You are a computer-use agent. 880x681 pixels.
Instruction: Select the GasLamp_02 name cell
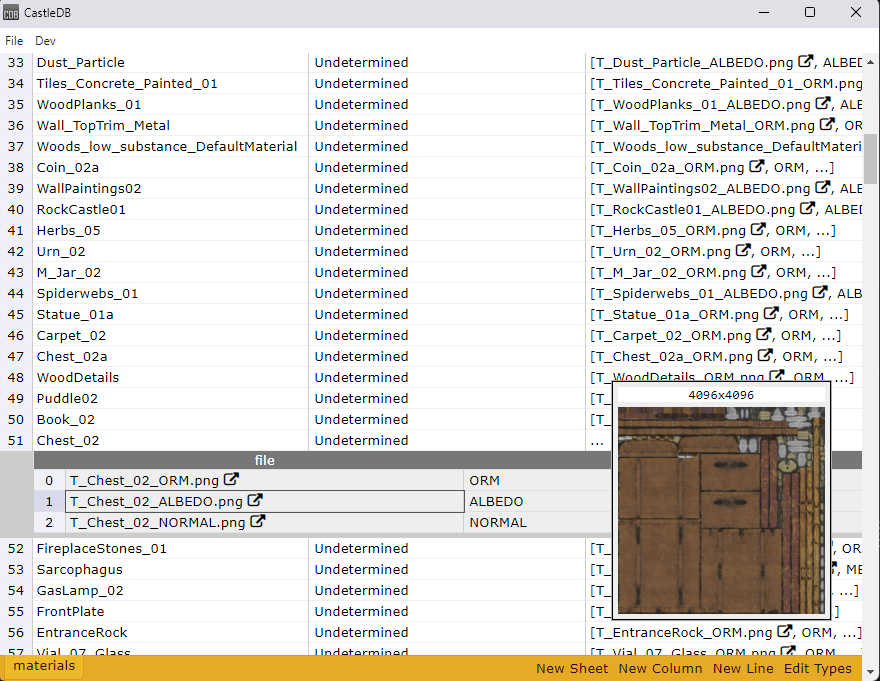171,591
